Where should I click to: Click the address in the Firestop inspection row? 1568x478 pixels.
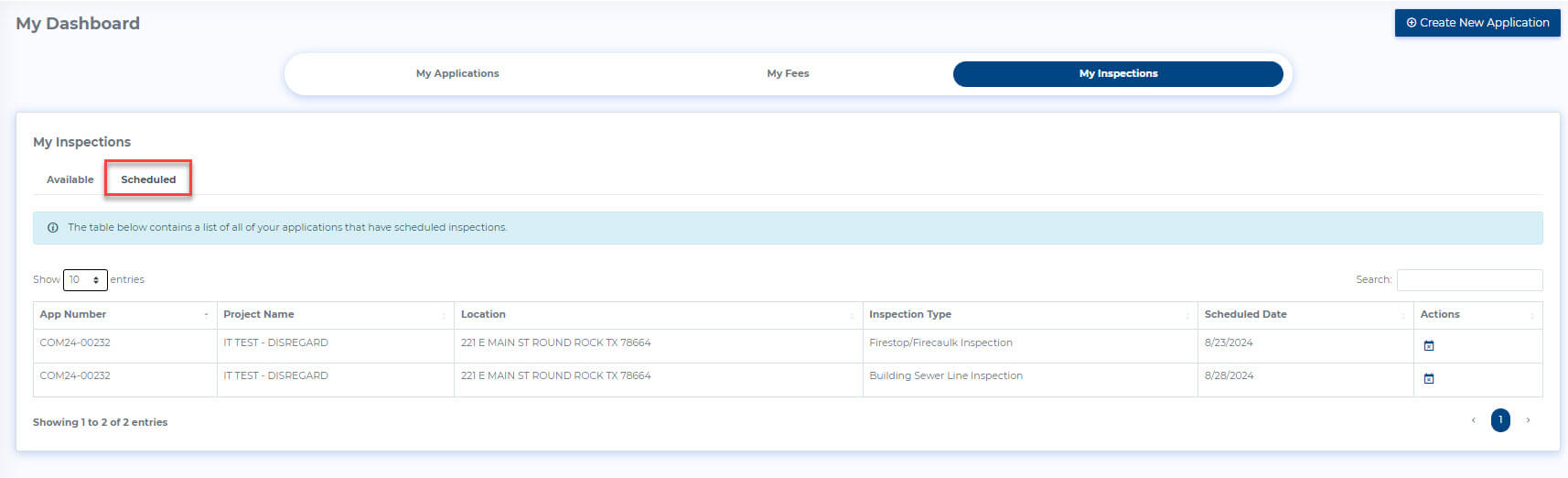tap(555, 342)
